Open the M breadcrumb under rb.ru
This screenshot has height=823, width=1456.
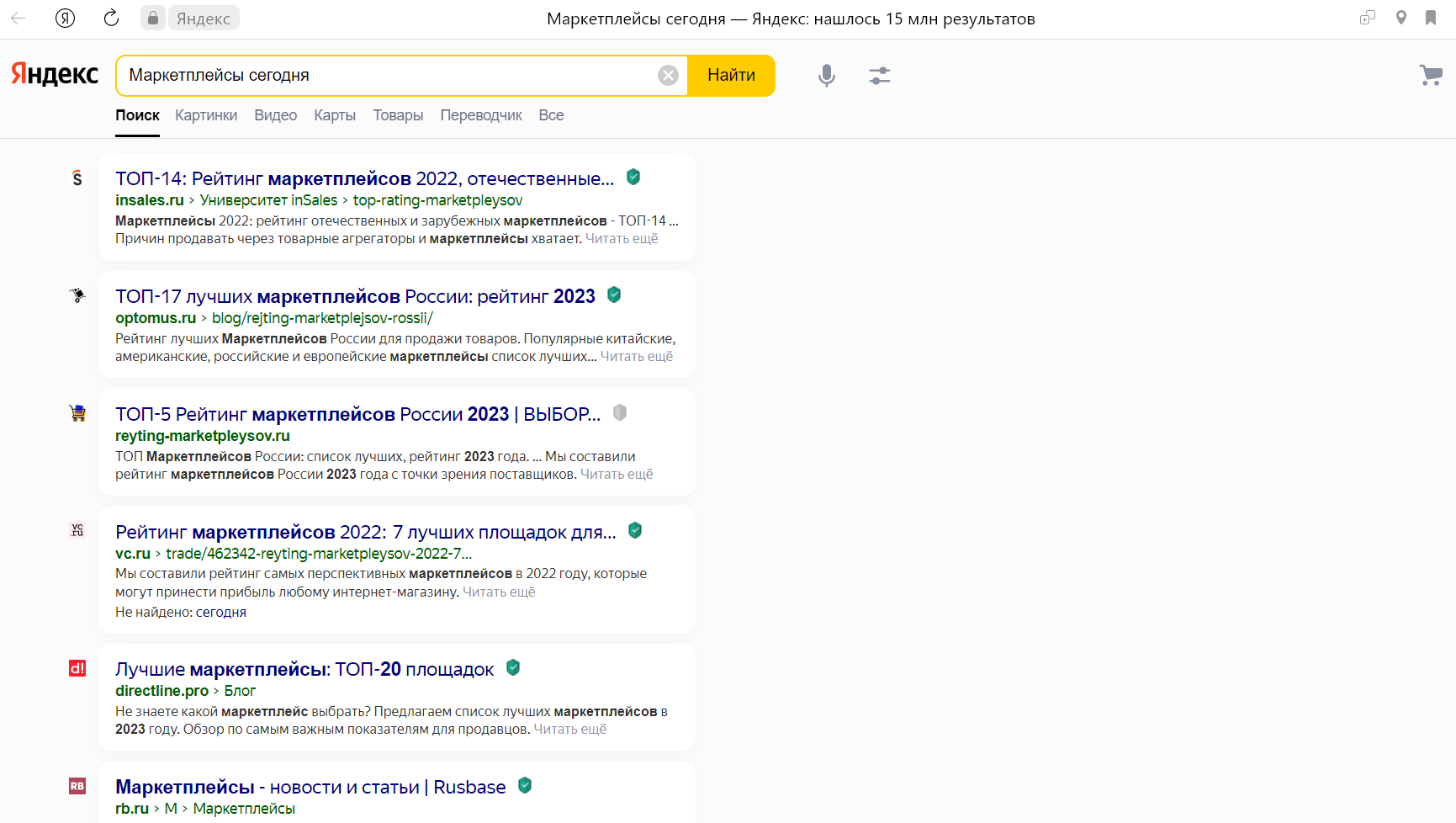pyautogui.click(x=171, y=809)
